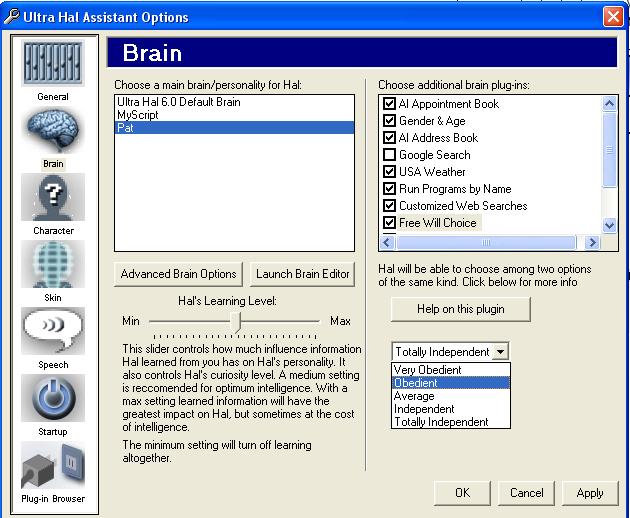630x518 pixels.
Task: Open the Speech bubble icon
Action: [x=53, y=331]
